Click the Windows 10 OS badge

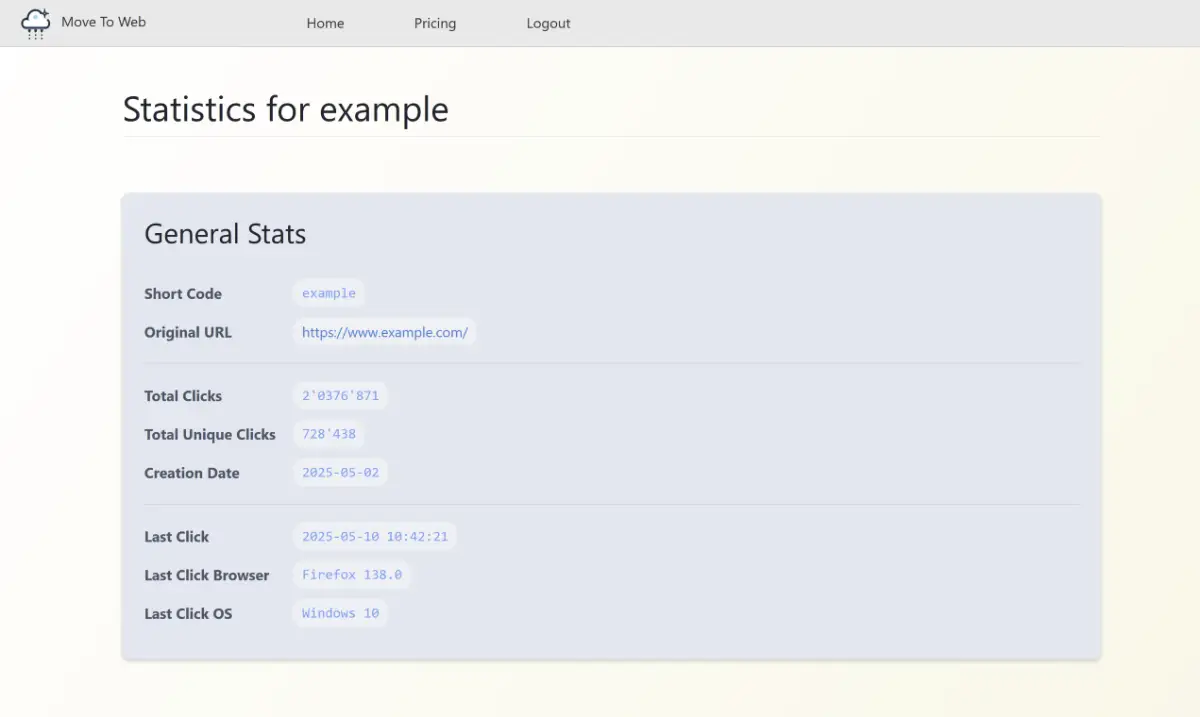coord(340,613)
